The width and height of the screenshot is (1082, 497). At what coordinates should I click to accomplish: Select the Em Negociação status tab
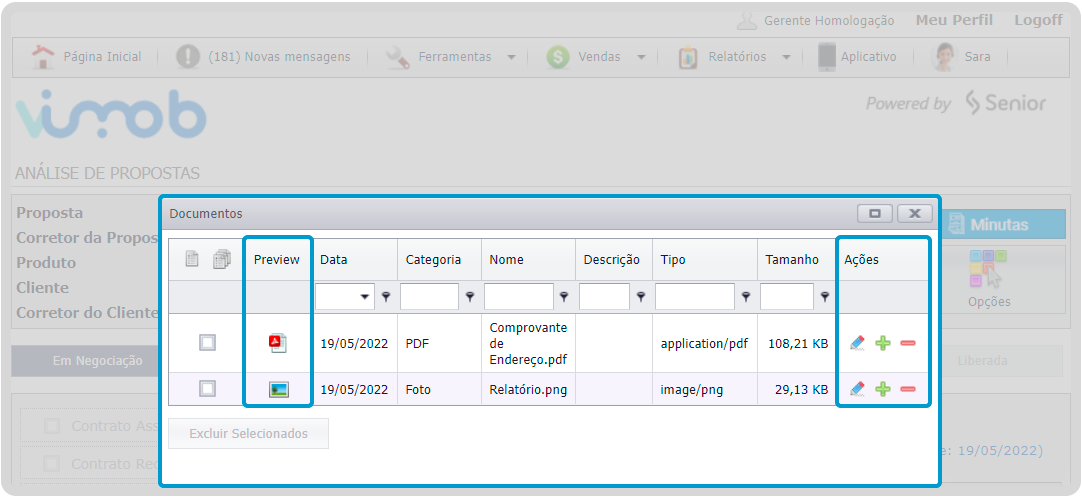click(97, 361)
